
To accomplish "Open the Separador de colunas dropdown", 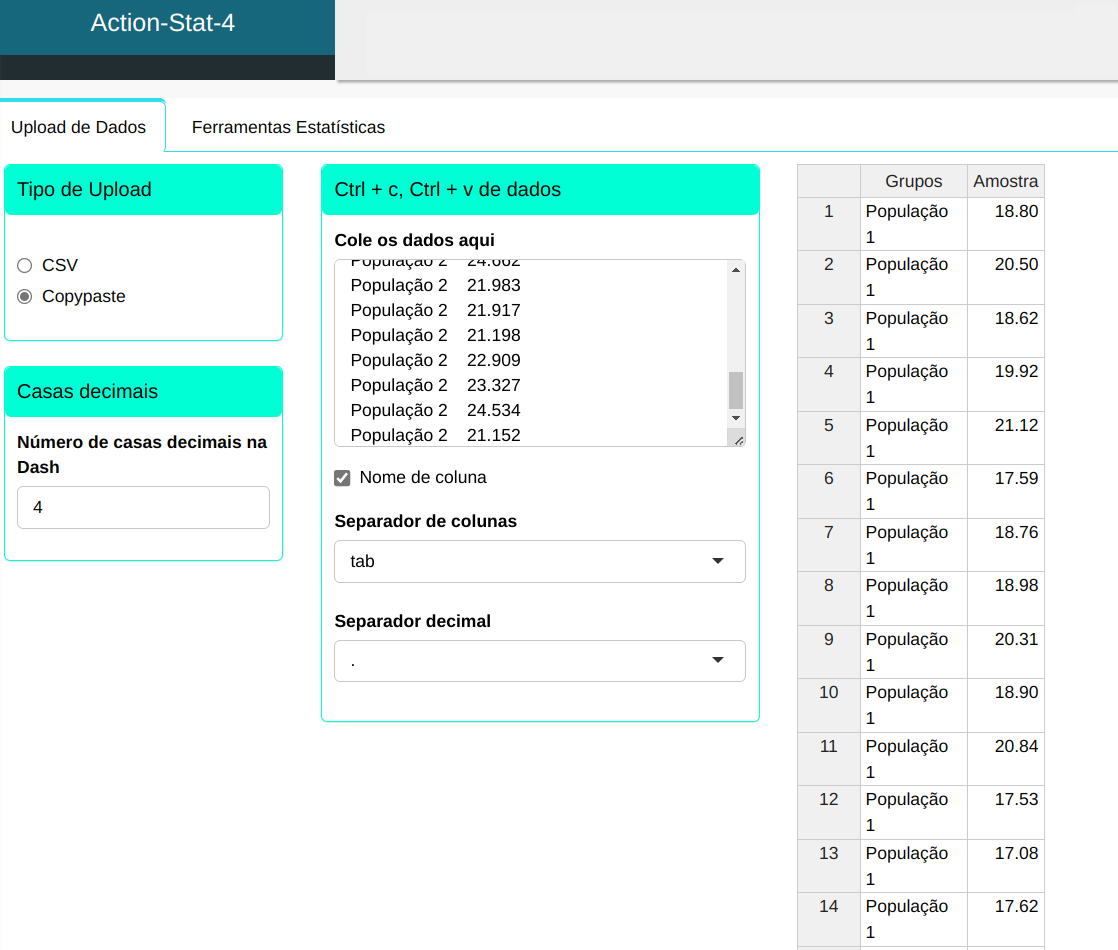I will coord(539,561).
